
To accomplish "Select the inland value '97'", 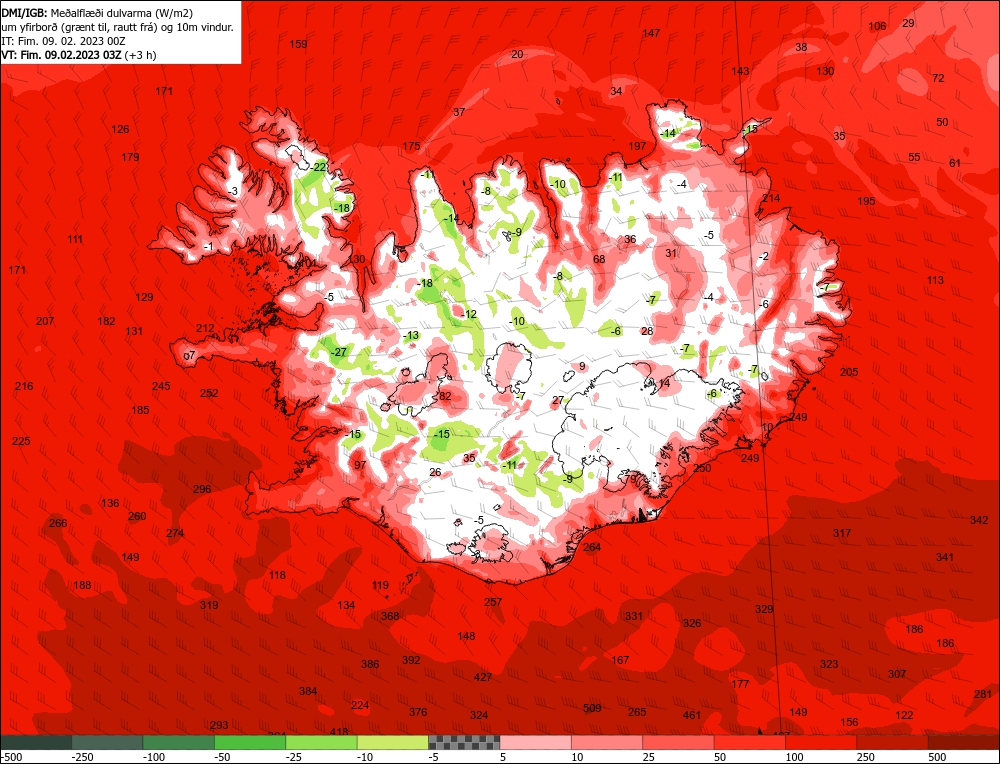I will tap(360, 465).
